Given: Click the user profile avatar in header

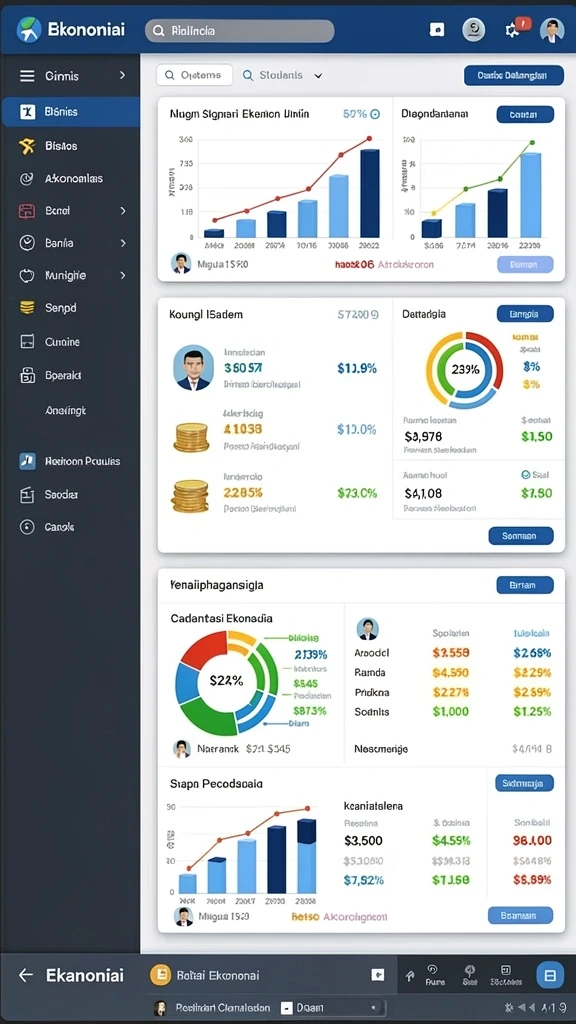Looking at the screenshot, I should pos(552,30).
